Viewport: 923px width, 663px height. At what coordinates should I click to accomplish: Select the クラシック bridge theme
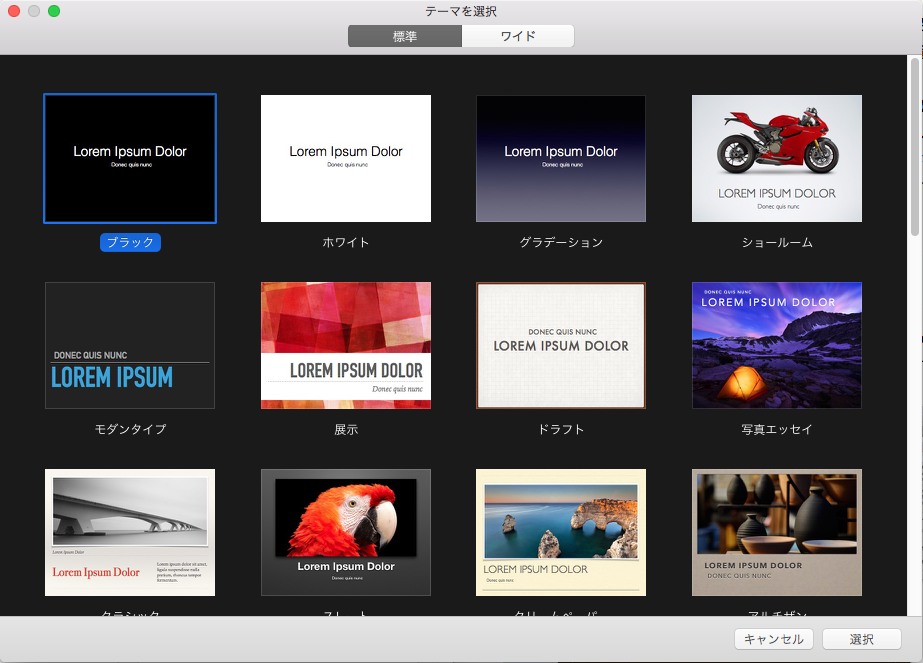pyautogui.click(x=129, y=532)
